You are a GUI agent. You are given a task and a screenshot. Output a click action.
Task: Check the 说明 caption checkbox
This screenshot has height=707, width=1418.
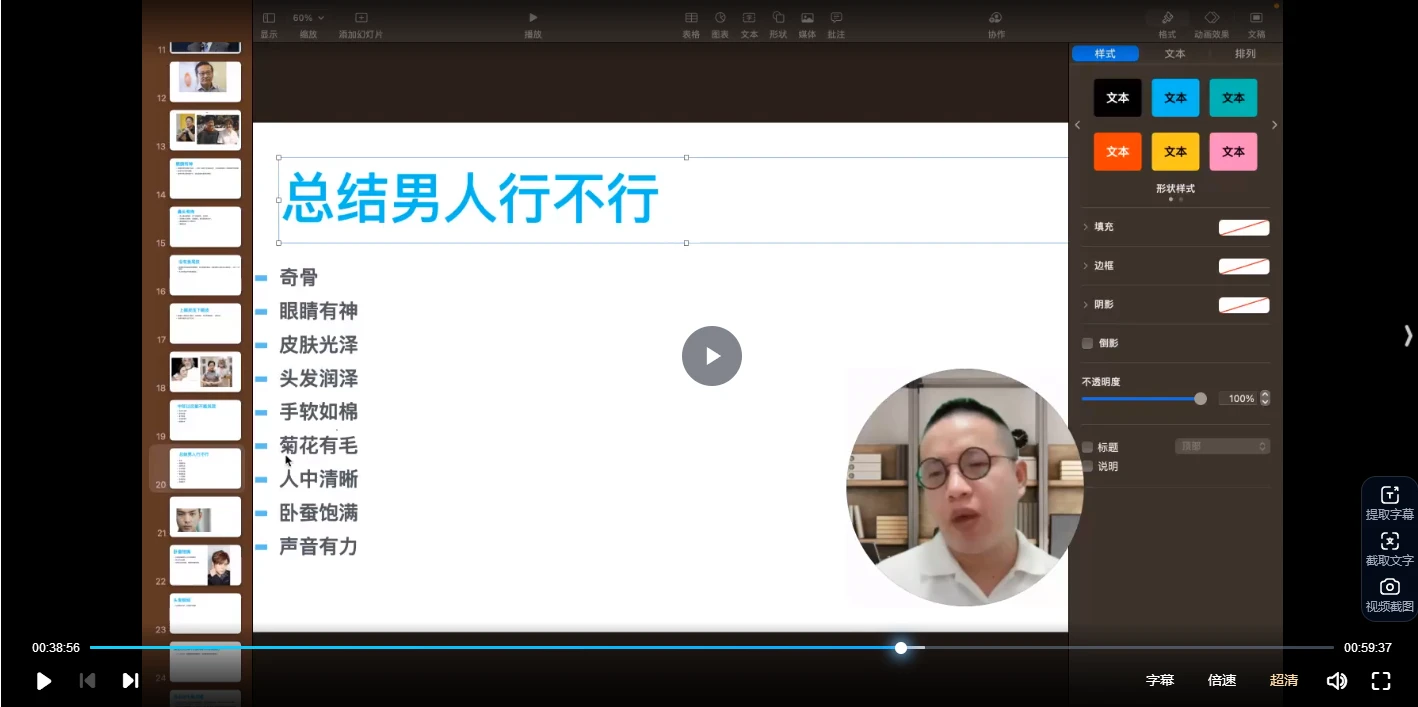pyautogui.click(x=1087, y=466)
